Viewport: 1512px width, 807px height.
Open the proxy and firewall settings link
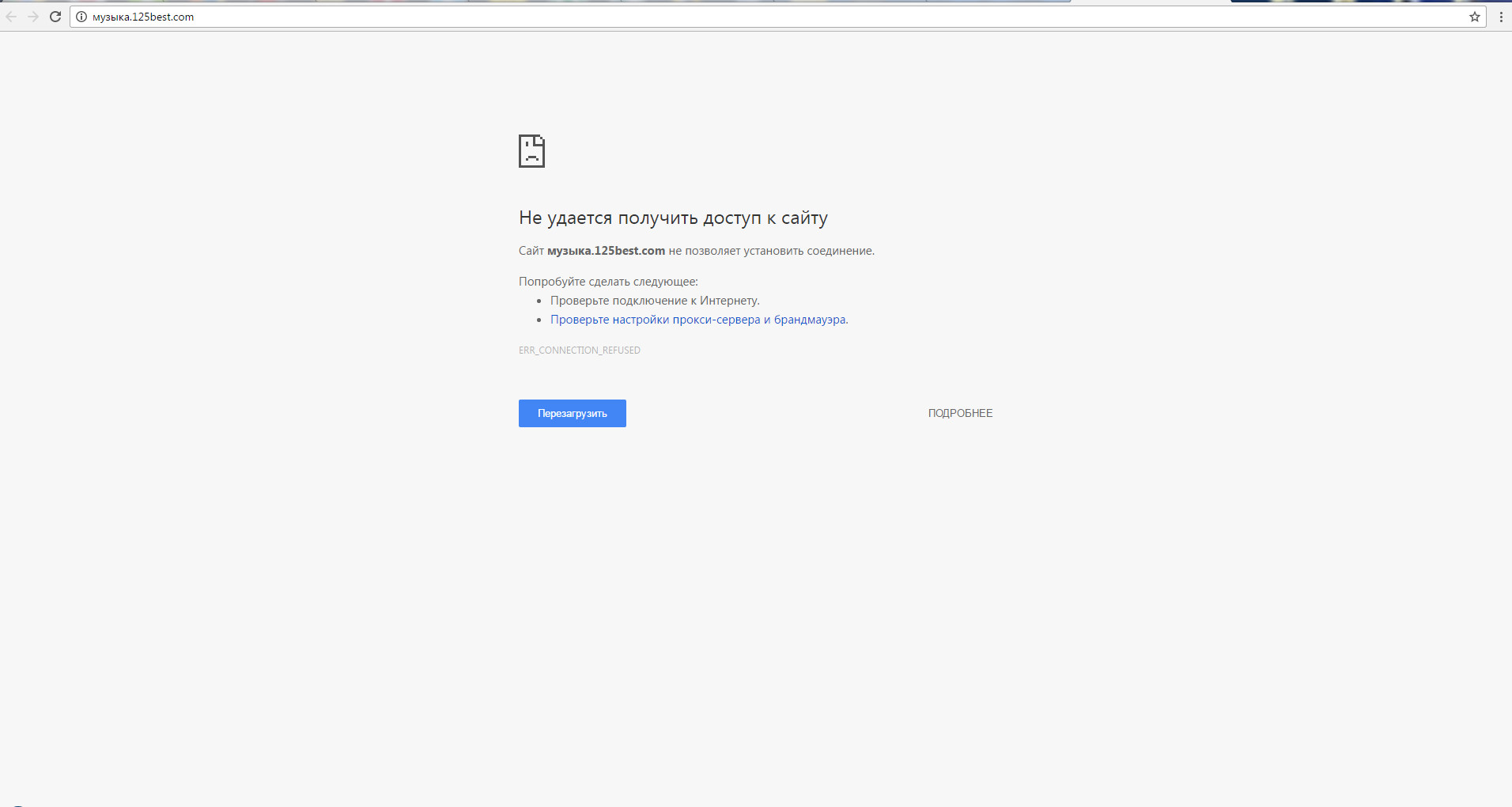click(697, 320)
